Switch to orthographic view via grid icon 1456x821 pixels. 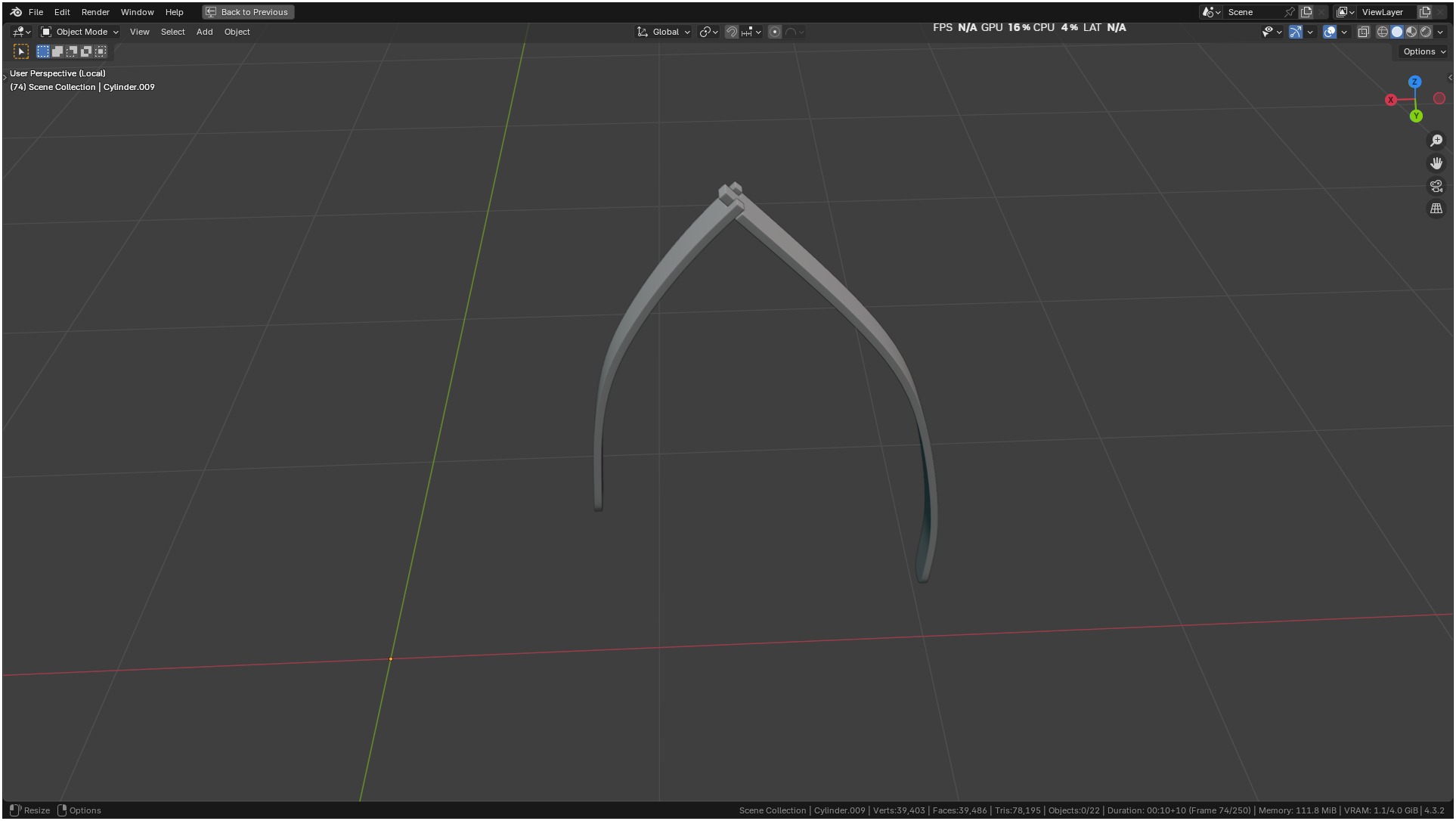click(x=1436, y=209)
